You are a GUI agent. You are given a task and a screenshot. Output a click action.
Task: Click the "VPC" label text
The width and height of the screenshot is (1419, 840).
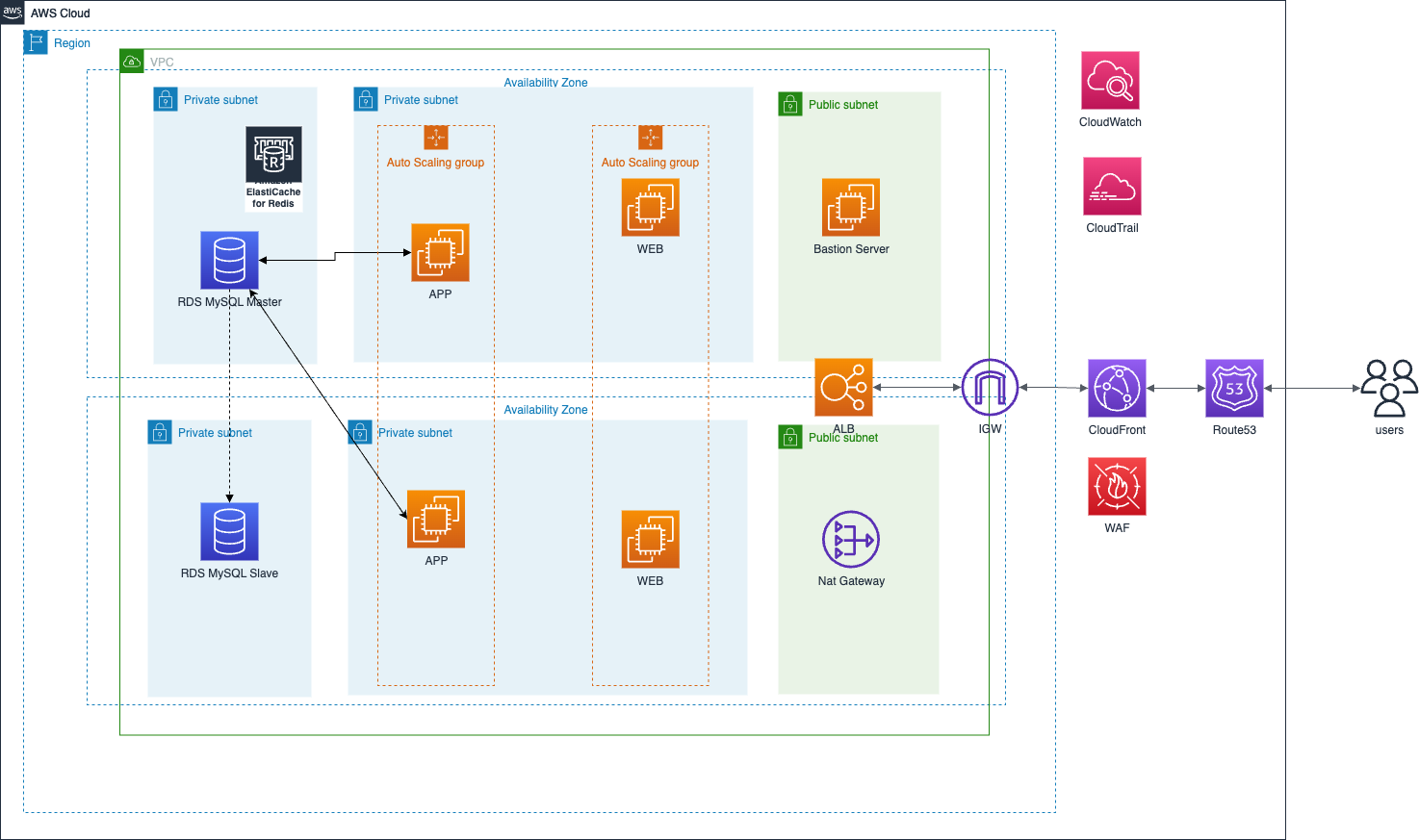pyautogui.click(x=162, y=63)
